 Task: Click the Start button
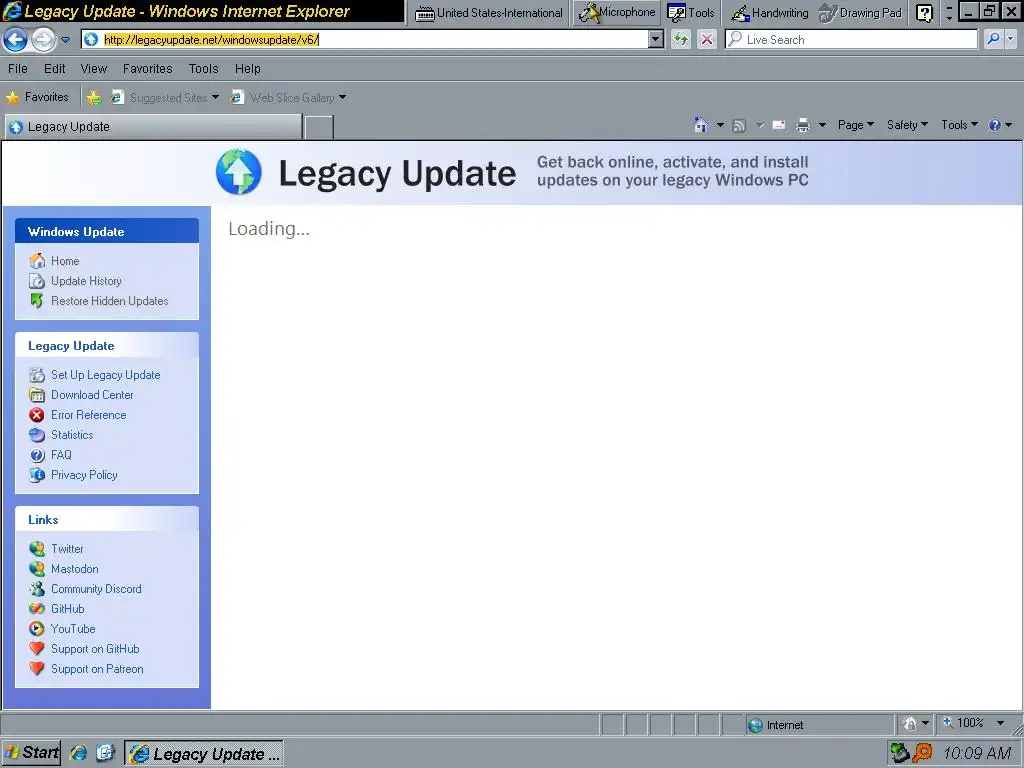click(x=31, y=753)
